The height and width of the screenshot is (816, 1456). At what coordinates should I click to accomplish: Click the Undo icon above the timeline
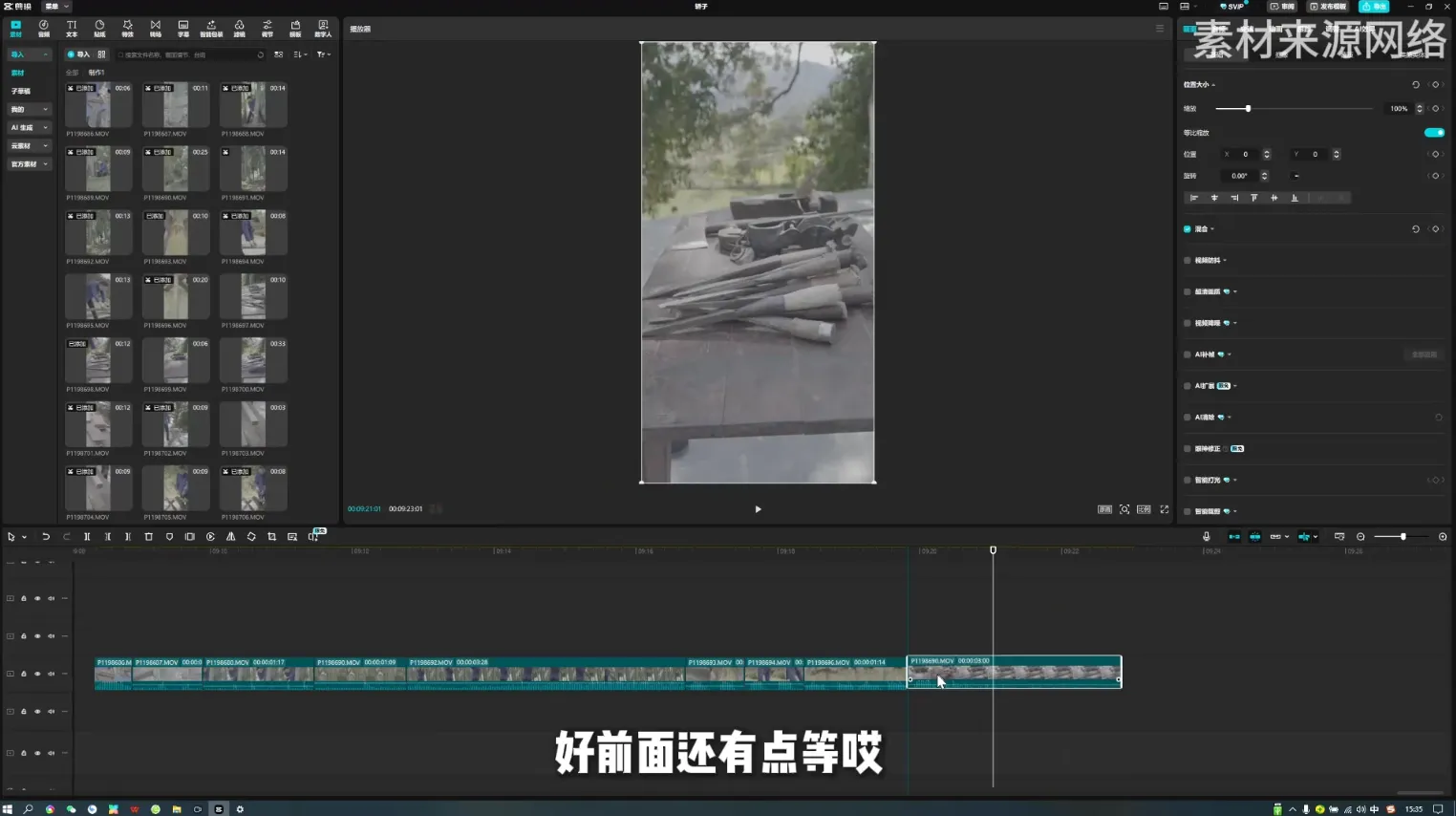[x=46, y=536]
